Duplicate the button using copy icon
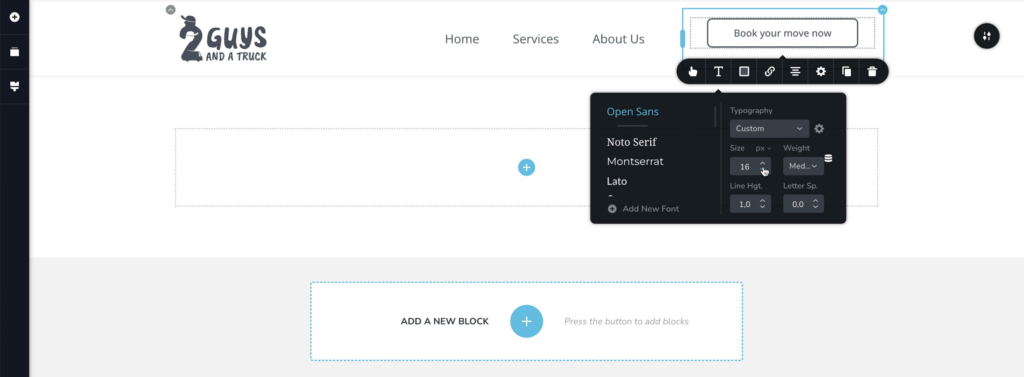1024x377 pixels. pos(846,72)
